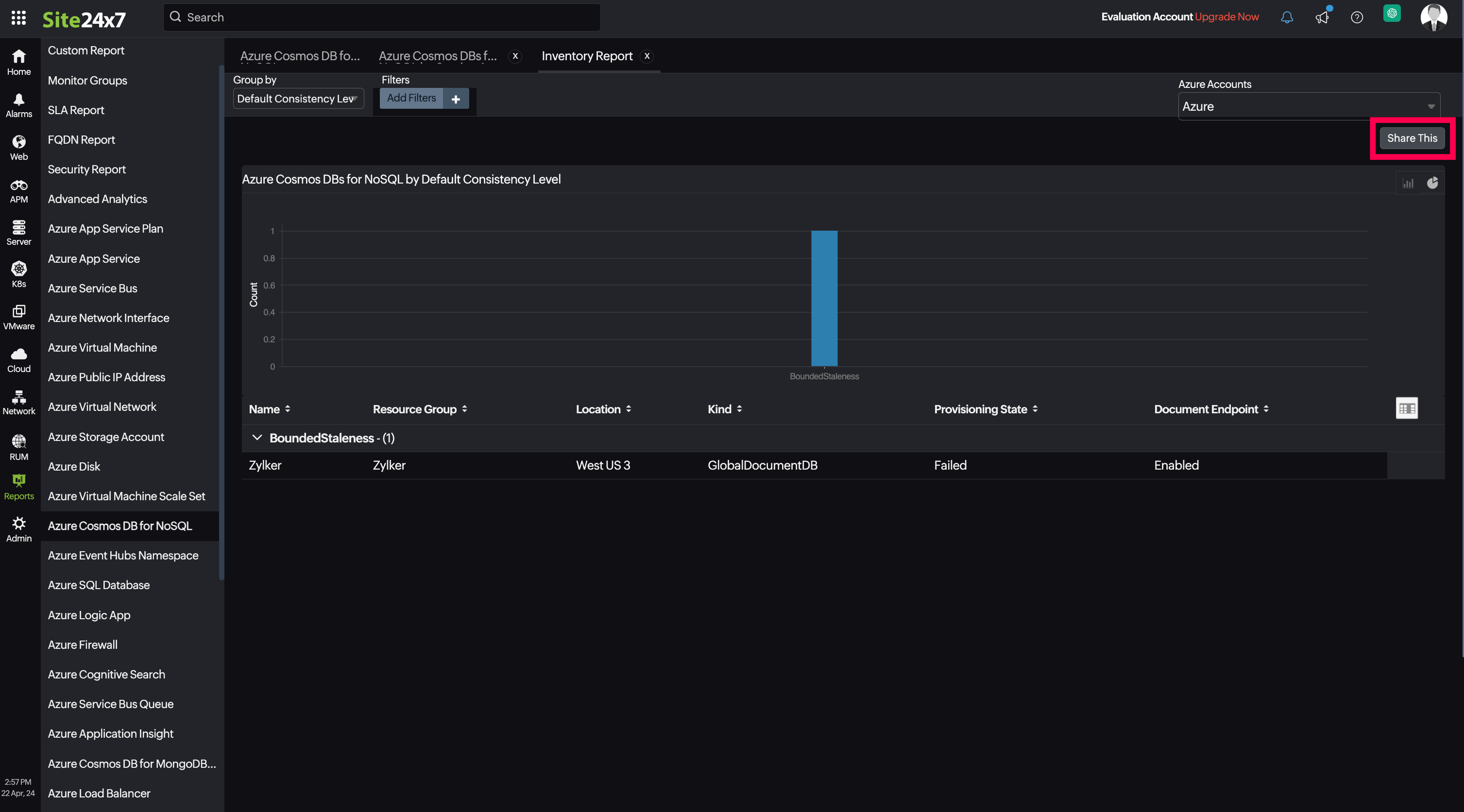This screenshot has width=1464, height=812.
Task: Open the help icon in the top bar
Action: pos(1357,17)
